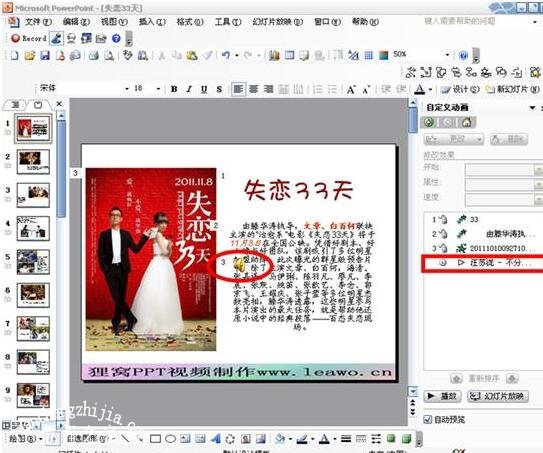Select the Line drawing tool

click(x=125, y=439)
